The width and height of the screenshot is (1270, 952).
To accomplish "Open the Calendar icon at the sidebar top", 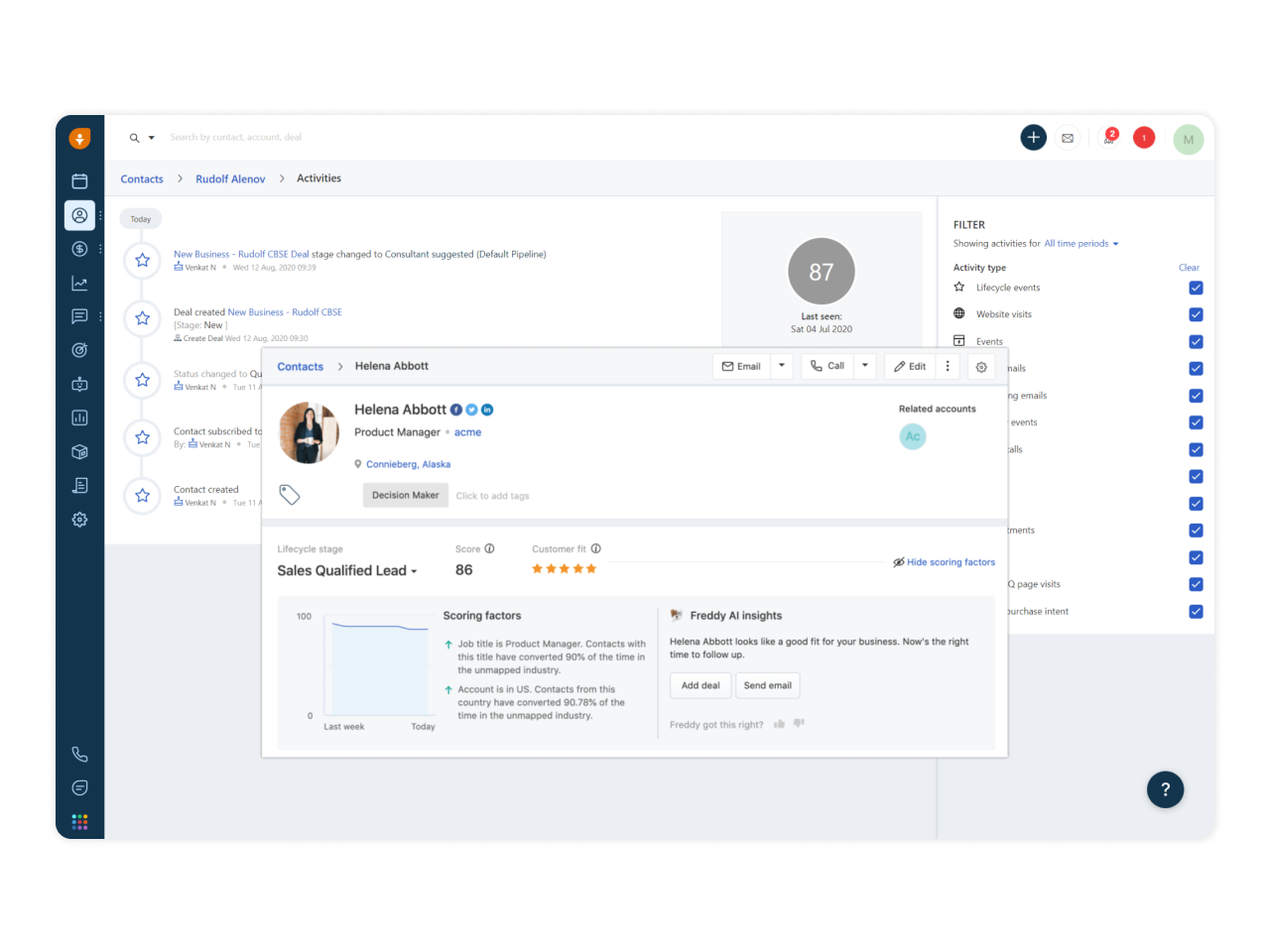I will pos(79,180).
